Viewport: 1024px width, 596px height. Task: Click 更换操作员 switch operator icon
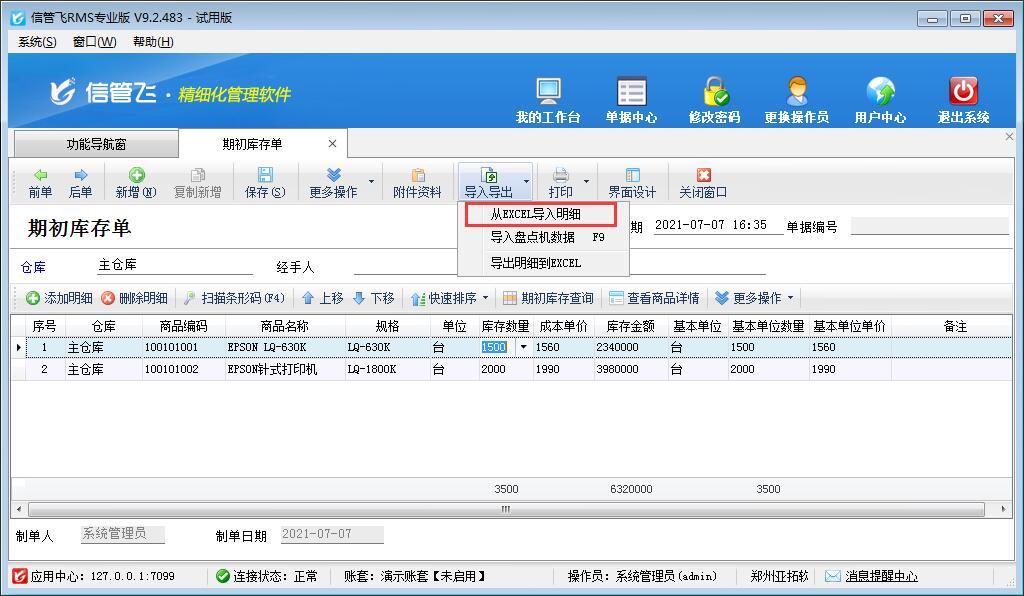point(796,92)
